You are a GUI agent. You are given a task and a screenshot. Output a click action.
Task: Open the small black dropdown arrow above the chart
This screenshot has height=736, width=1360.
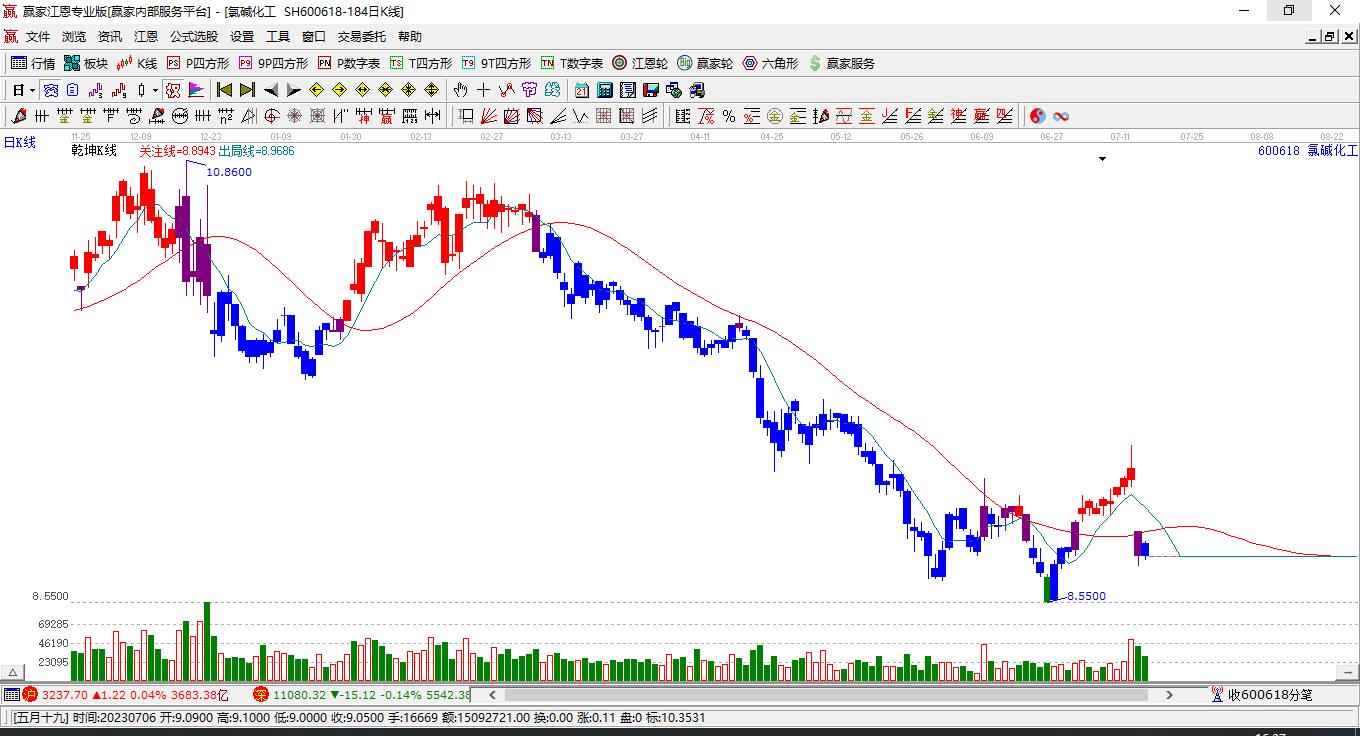click(x=1103, y=158)
